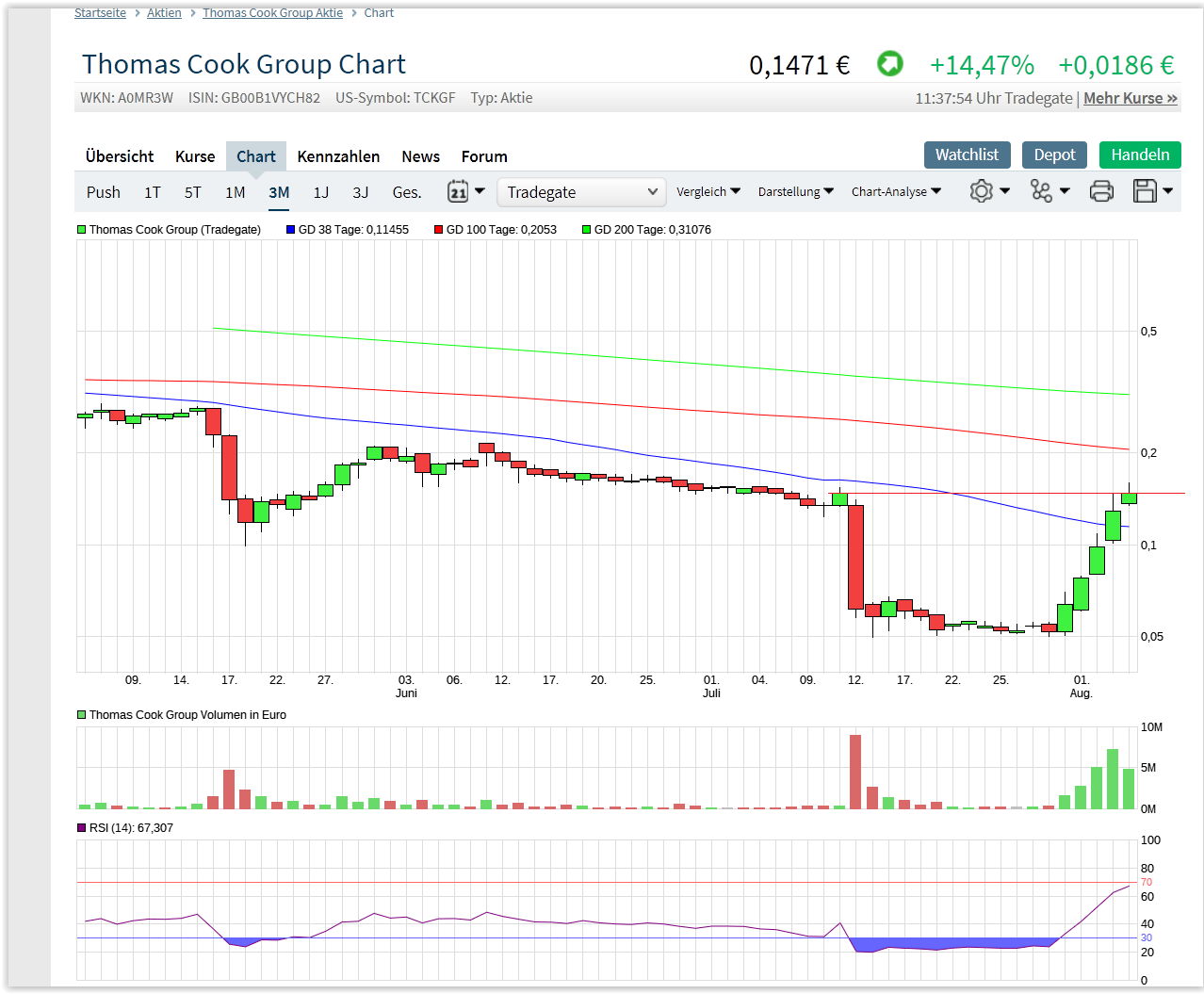This screenshot has width=1204, height=994.
Task: Click the green circular quote arrow icon
Action: [889, 64]
